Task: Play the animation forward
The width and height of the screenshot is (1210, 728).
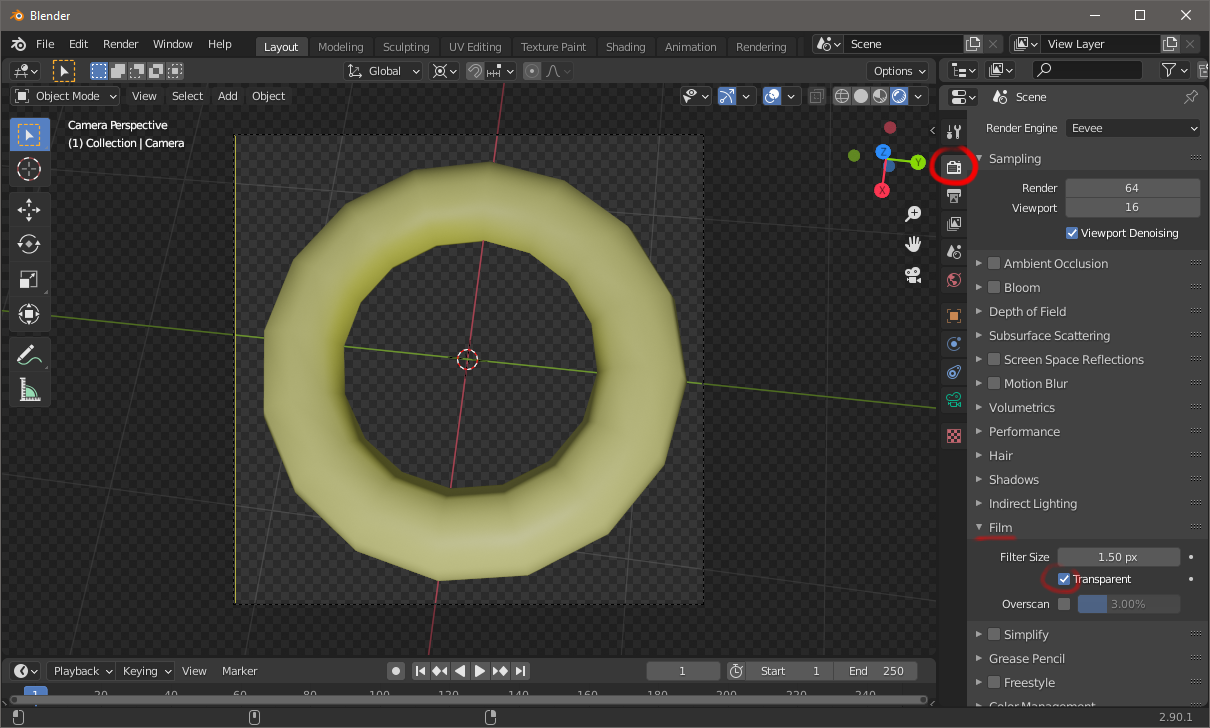Action: (480, 671)
